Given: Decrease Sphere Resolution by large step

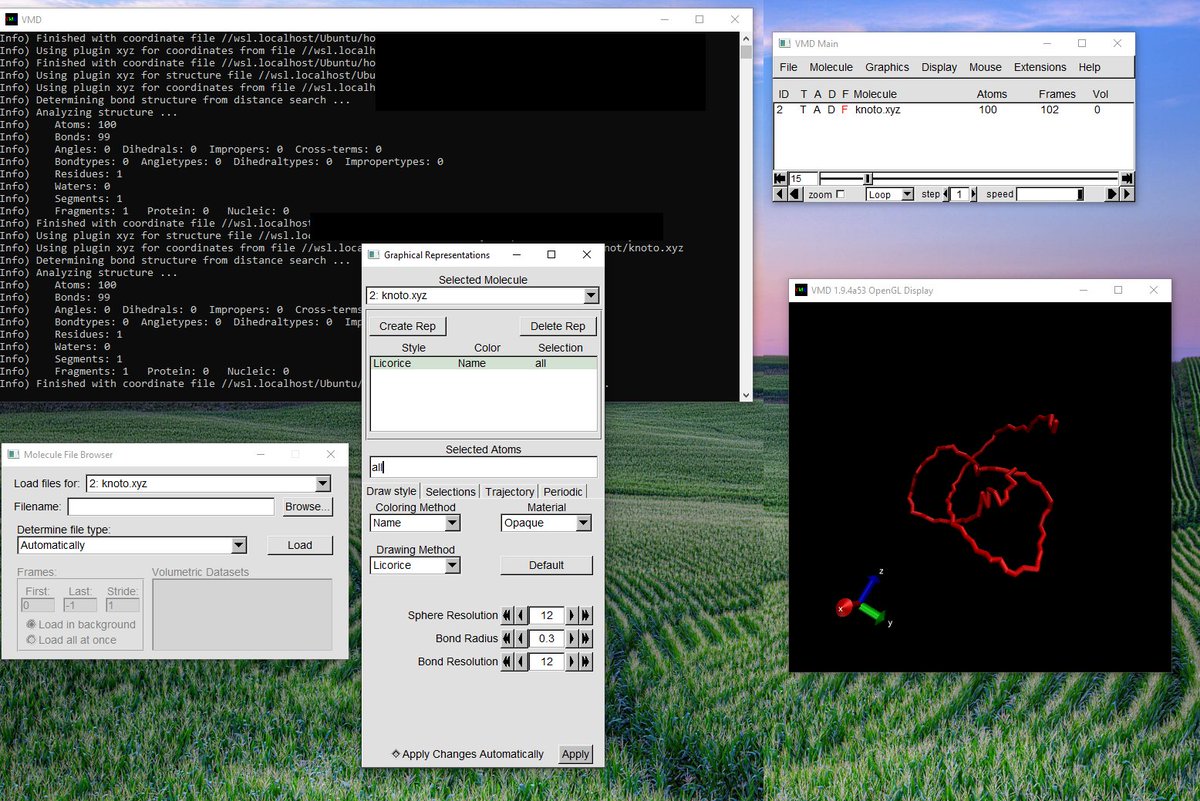Looking at the screenshot, I should pyautogui.click(x=507, y=616).
